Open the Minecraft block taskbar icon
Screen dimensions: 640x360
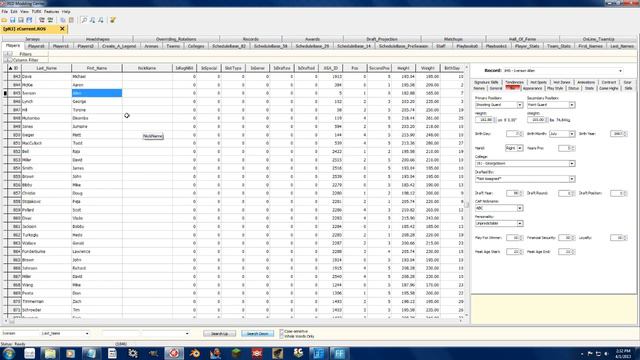[x=236, y=353]
